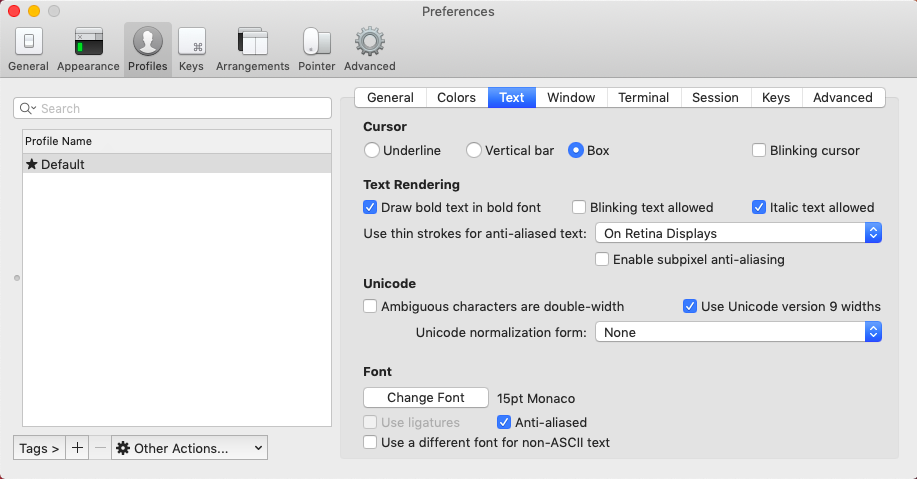Open the Advanced gear preferences pane
The height and width of the screenshot is (479, 917).
pyautogui.click(x=370, y=49)
